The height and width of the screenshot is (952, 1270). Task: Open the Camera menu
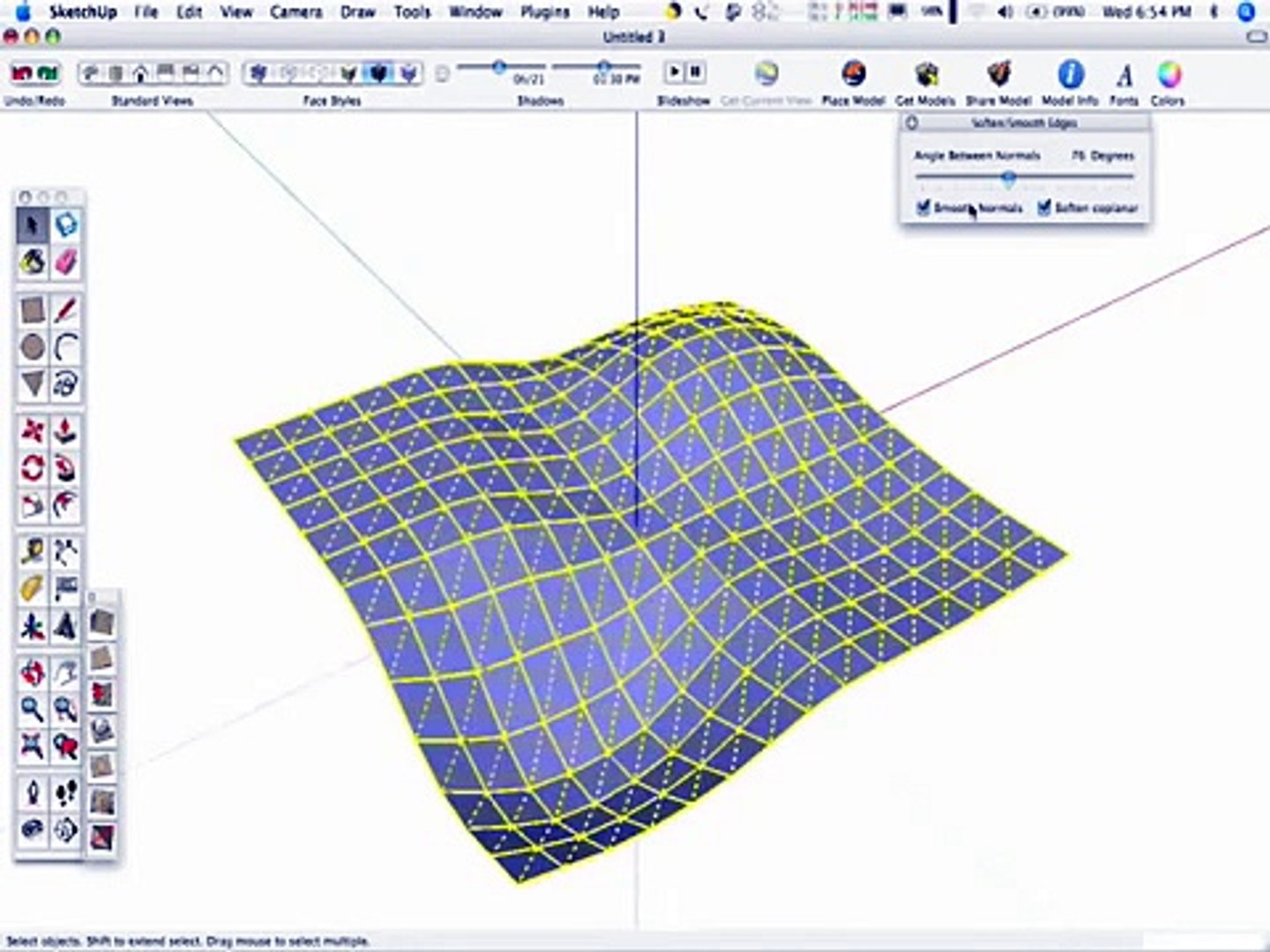[x=295, y=12]
